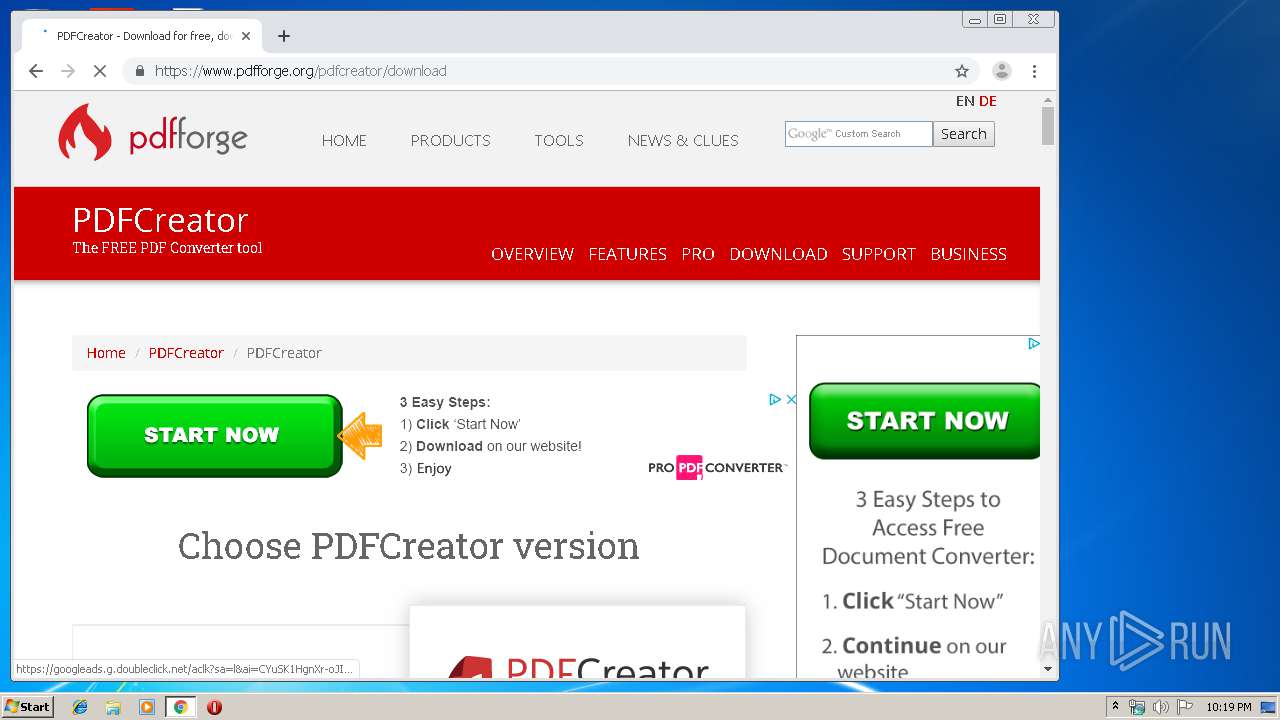
Task: Click the site security padlock icon
Action: pos(139,71)
